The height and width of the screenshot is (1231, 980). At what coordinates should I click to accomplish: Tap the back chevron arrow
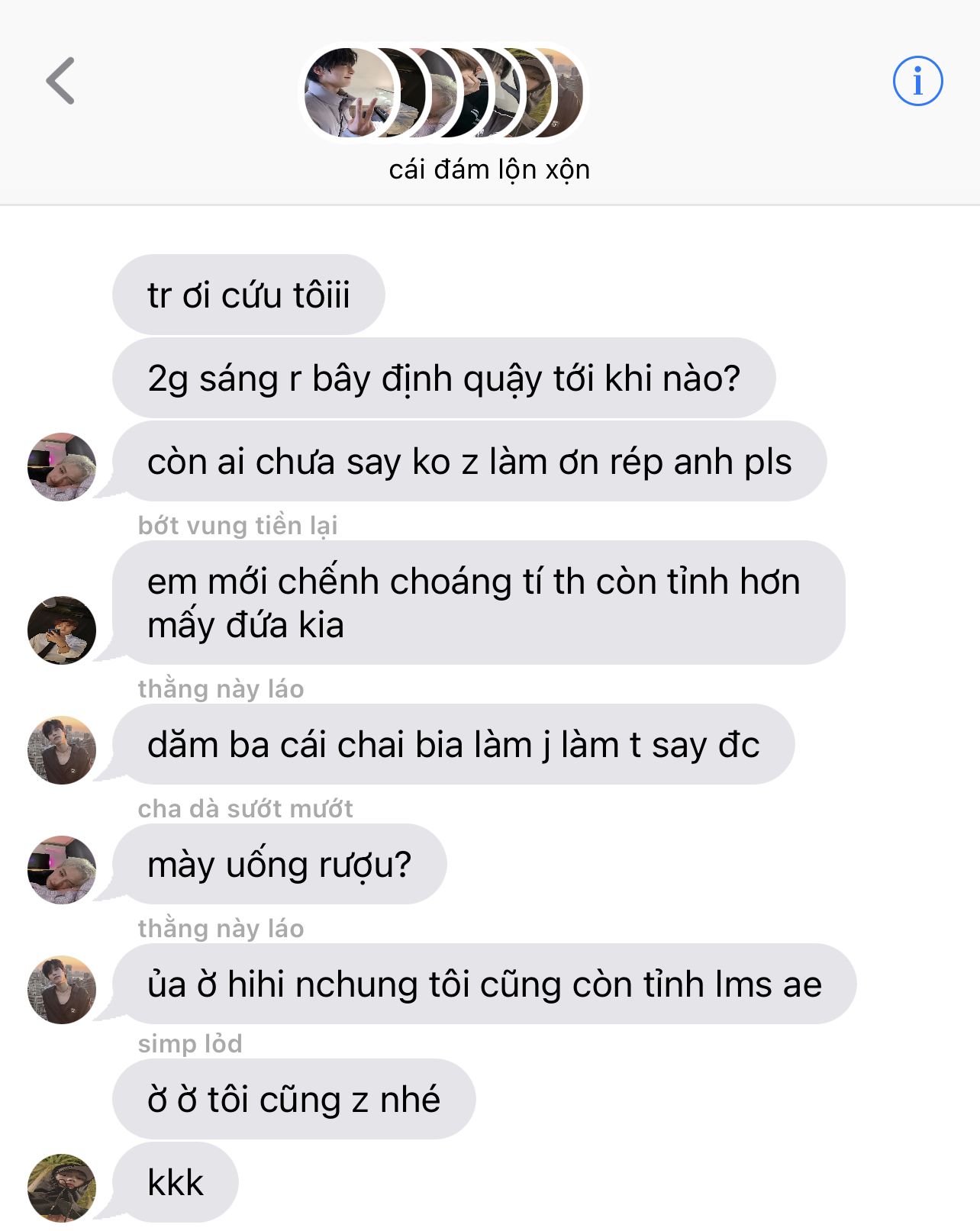60,80
